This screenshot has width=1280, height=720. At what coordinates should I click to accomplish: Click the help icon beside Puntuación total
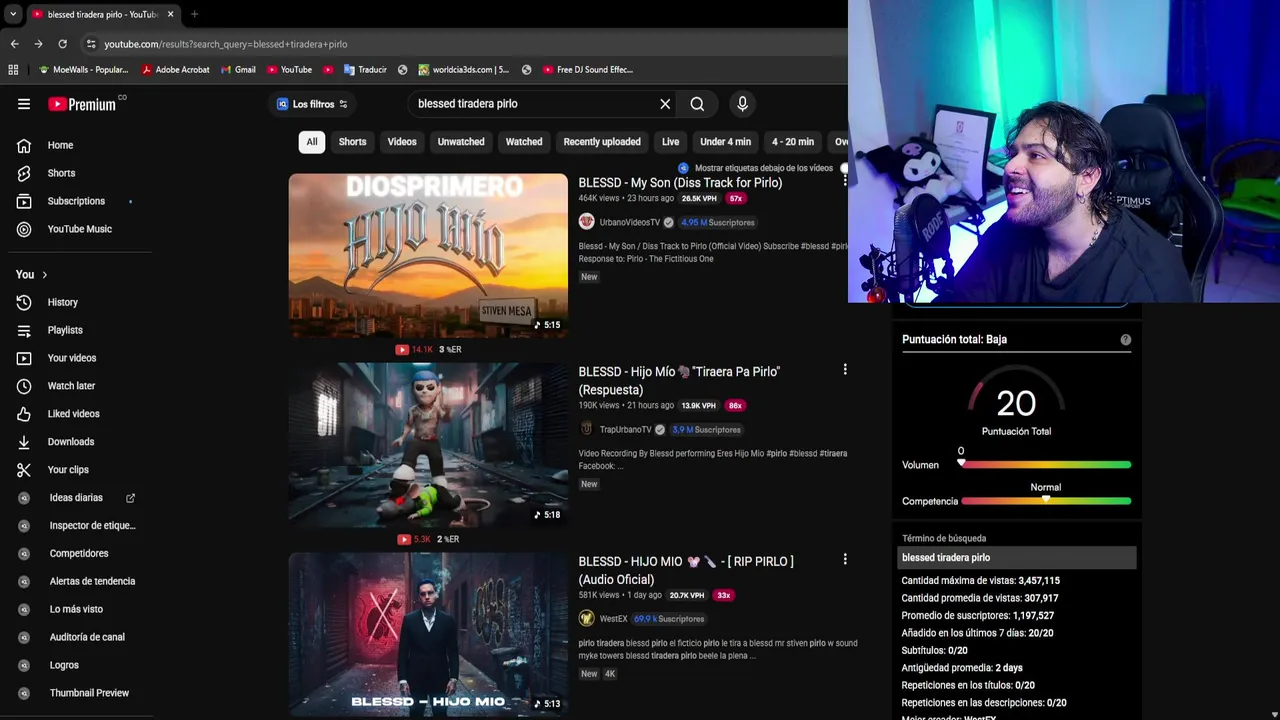coord(1126,340)
